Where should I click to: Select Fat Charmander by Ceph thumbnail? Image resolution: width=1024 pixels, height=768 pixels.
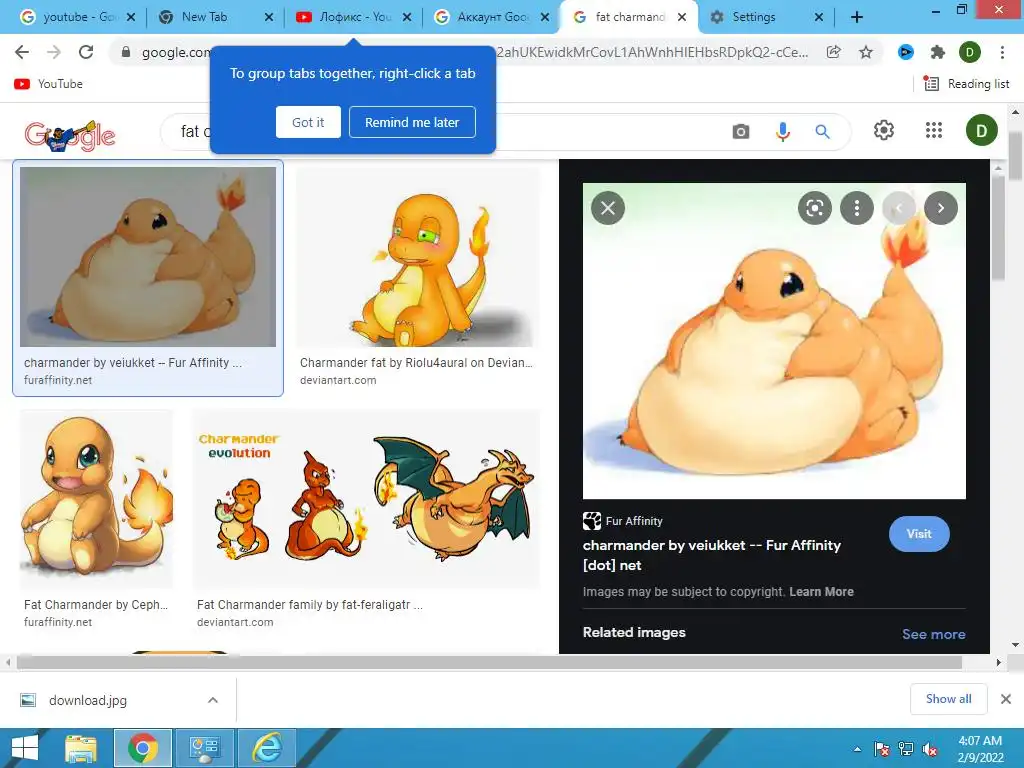(97, 500)
